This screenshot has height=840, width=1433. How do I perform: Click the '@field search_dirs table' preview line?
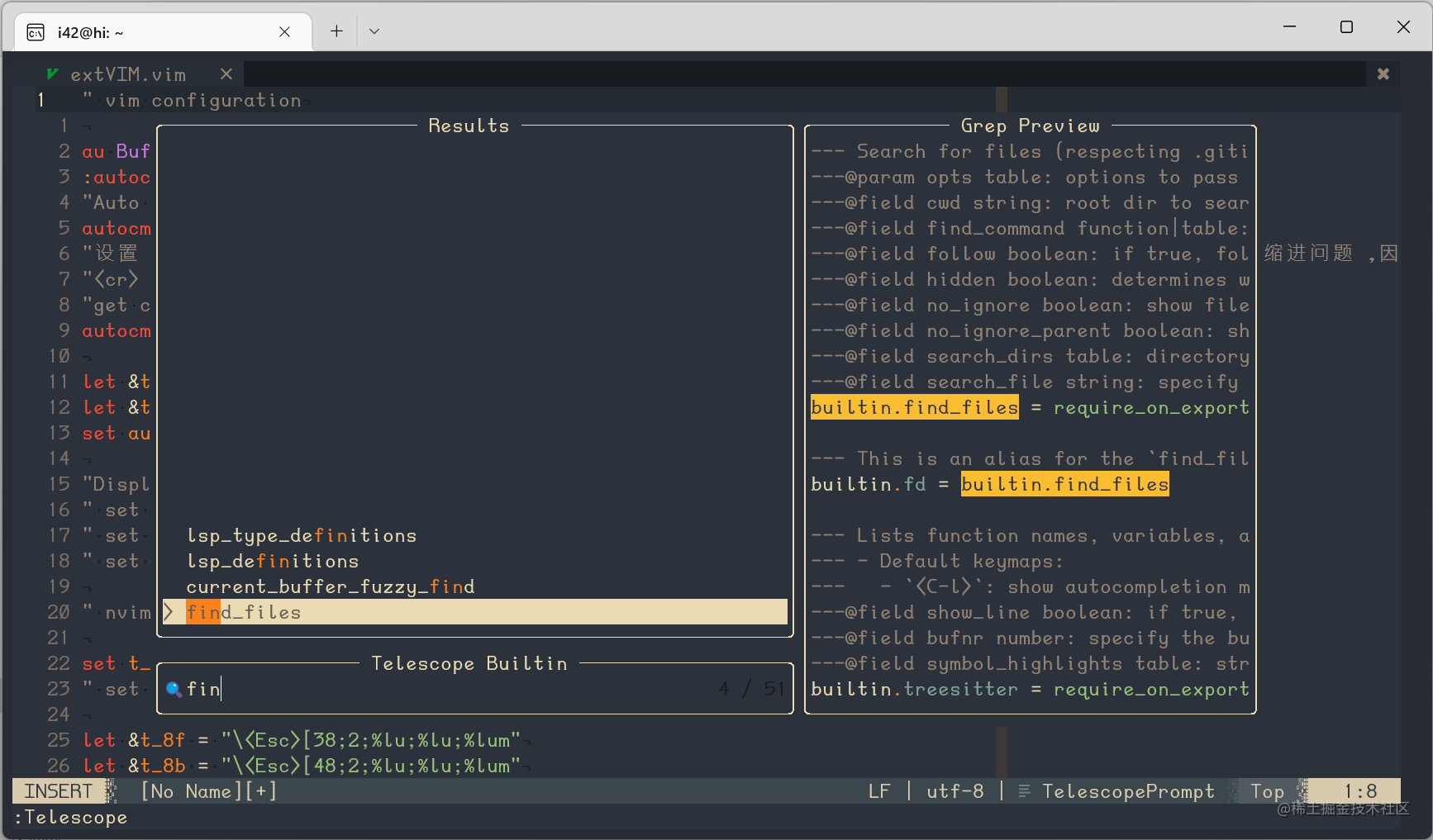(x=1030, y=356)
